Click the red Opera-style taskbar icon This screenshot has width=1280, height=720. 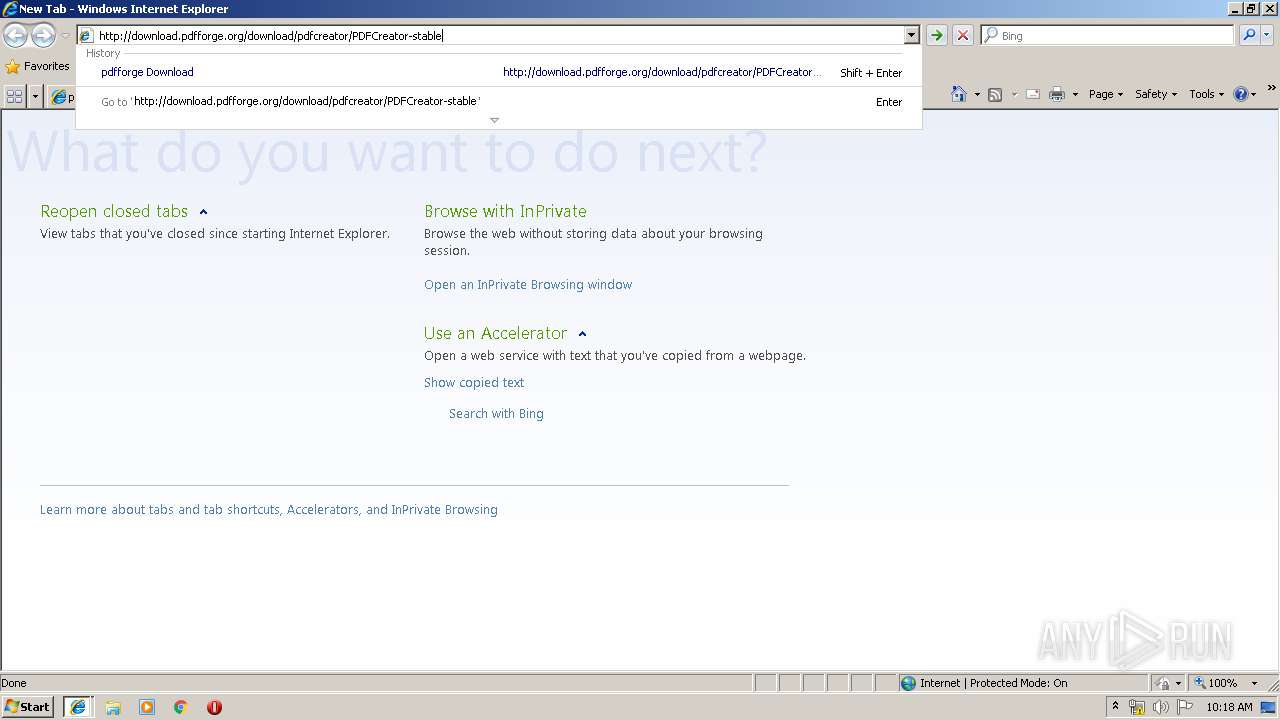point(214,707)
